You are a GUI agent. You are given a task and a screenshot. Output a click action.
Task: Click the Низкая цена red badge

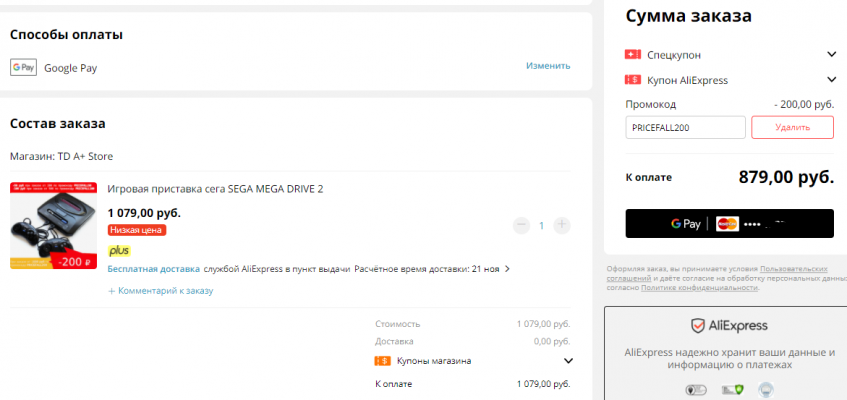pos(137,230)
